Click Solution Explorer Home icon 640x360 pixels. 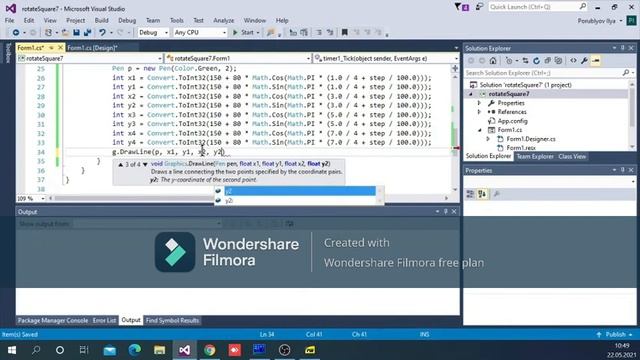[x=493, y=60]
